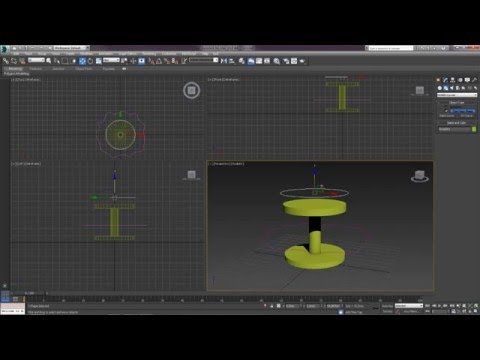Click the Auto Key button
The image size is (480, 360).
387,306
